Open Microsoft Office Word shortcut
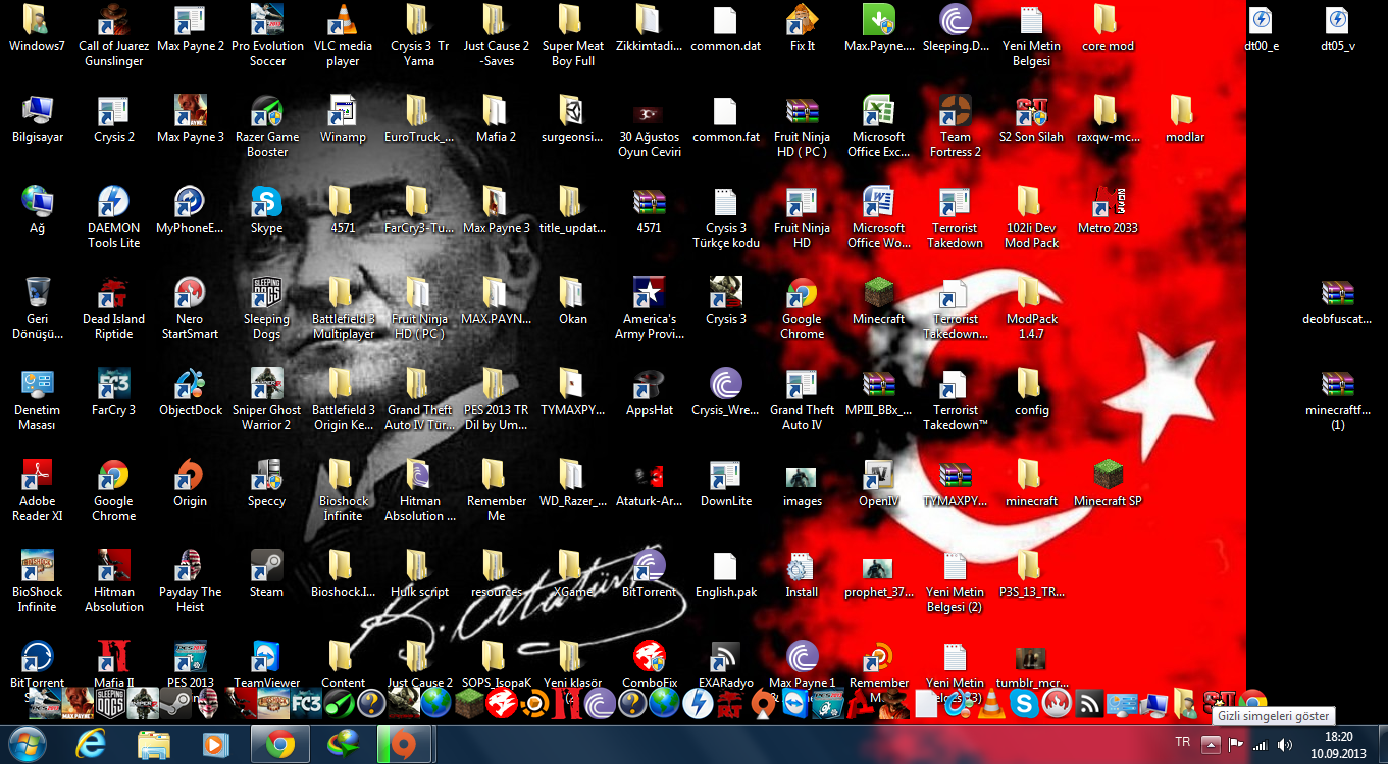This screenshot has height=764, width=1388. (878, 218)
